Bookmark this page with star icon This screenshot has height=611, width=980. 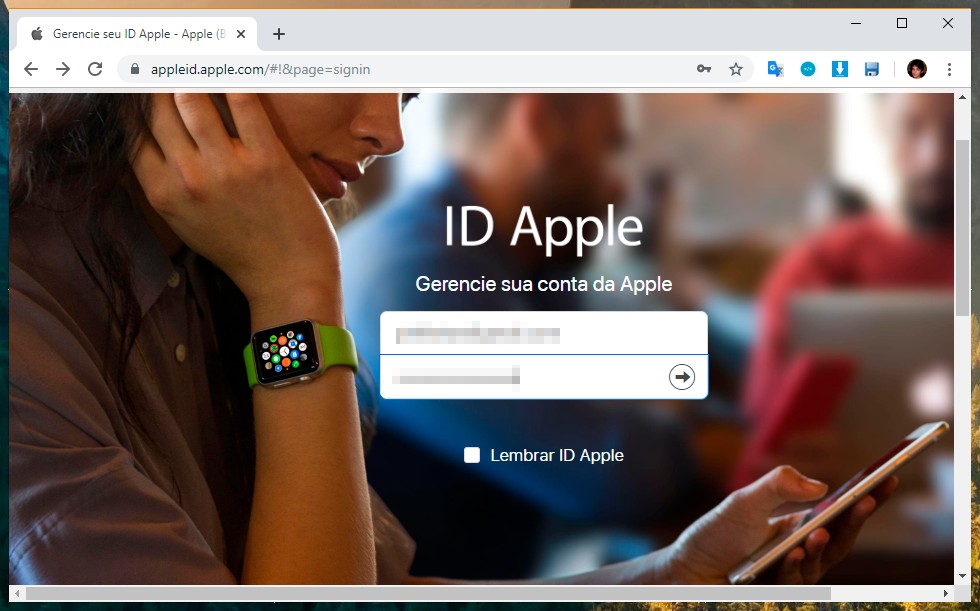pyautogui.click(x=736, y=69)
